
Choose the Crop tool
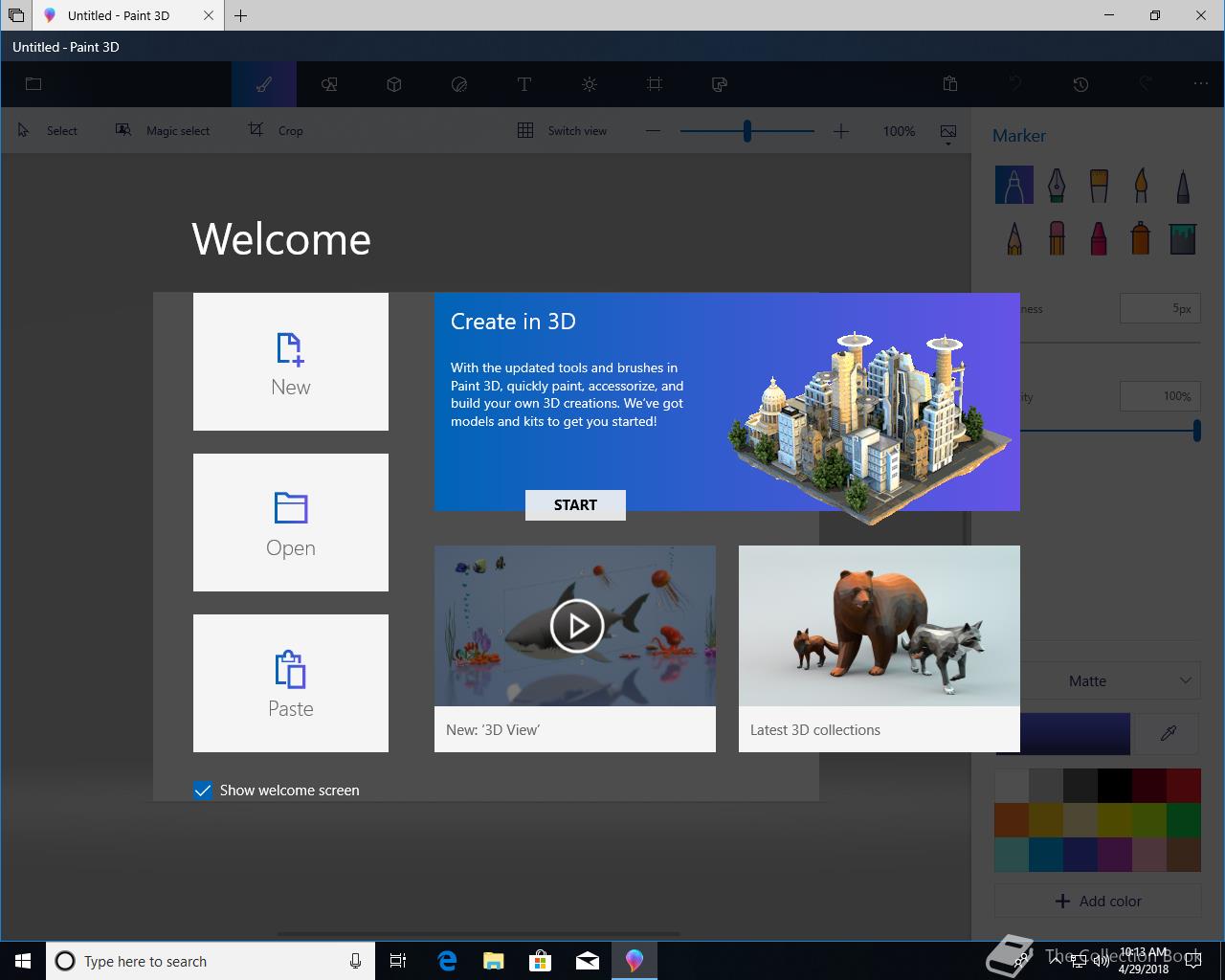pyautogui.click(x=276, y=130)
